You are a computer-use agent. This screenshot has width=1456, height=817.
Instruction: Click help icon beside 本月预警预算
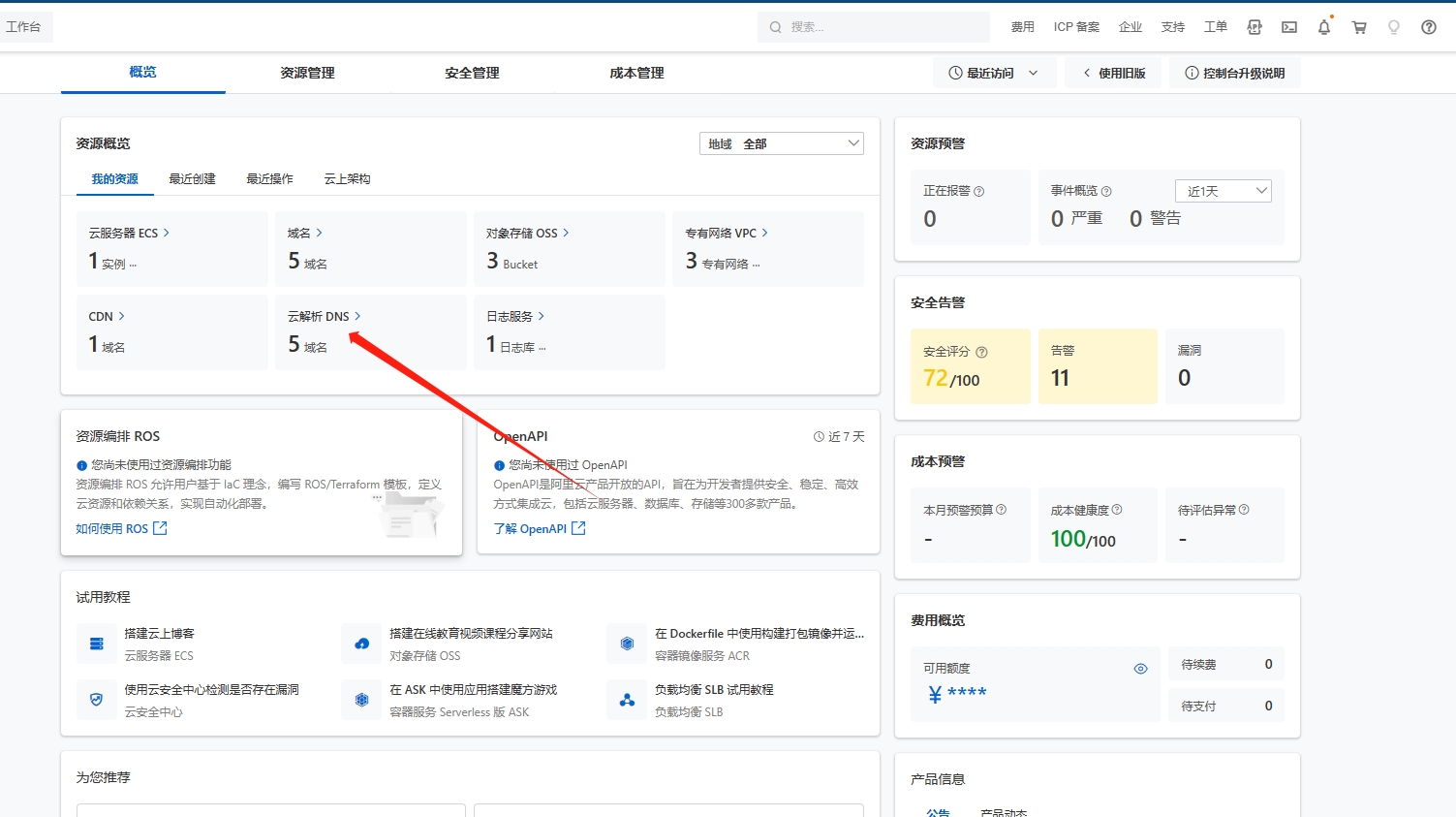[x=1001, y=510]
